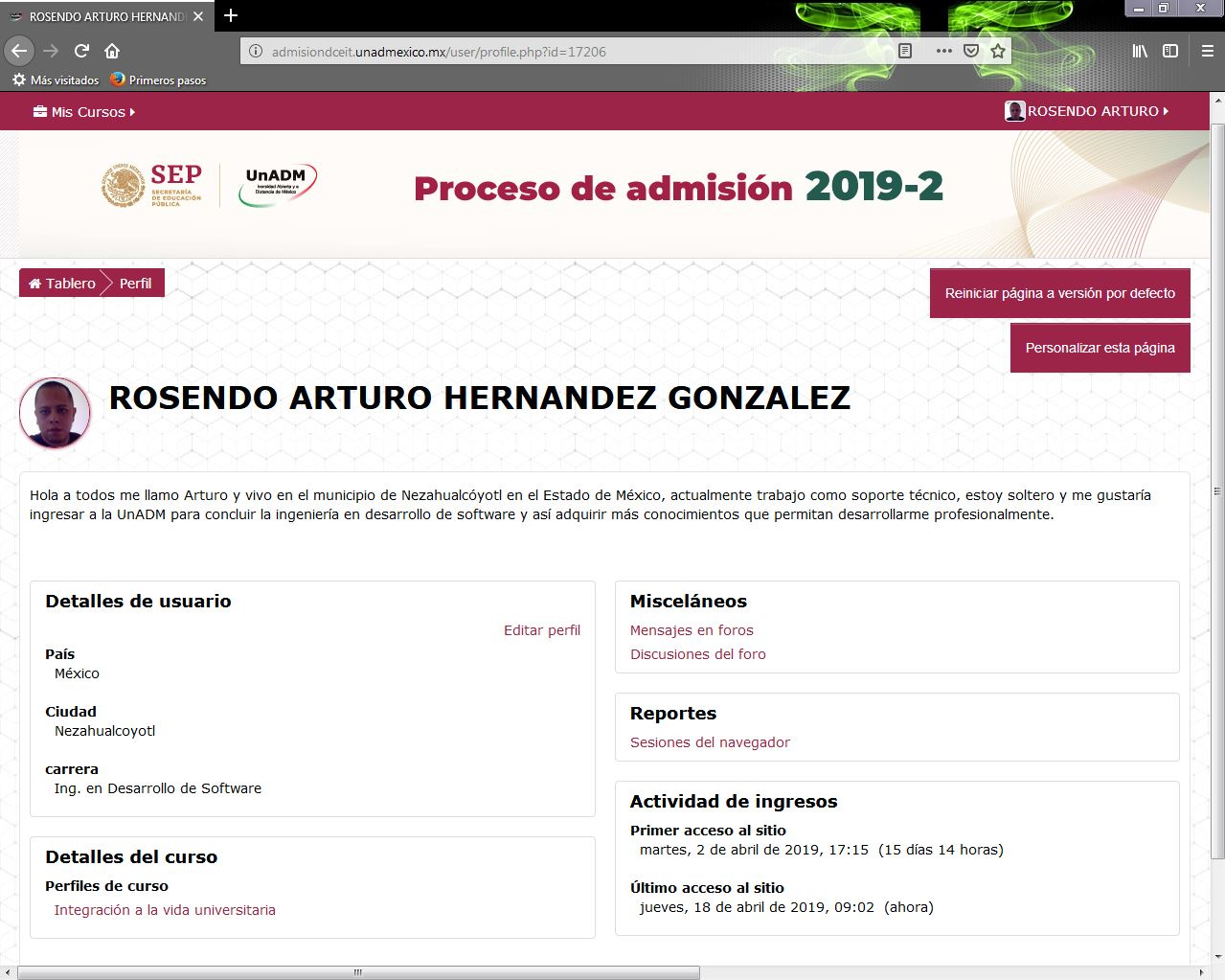
Task: Open the library bookshelf icon
Action: coord(1140,52)
